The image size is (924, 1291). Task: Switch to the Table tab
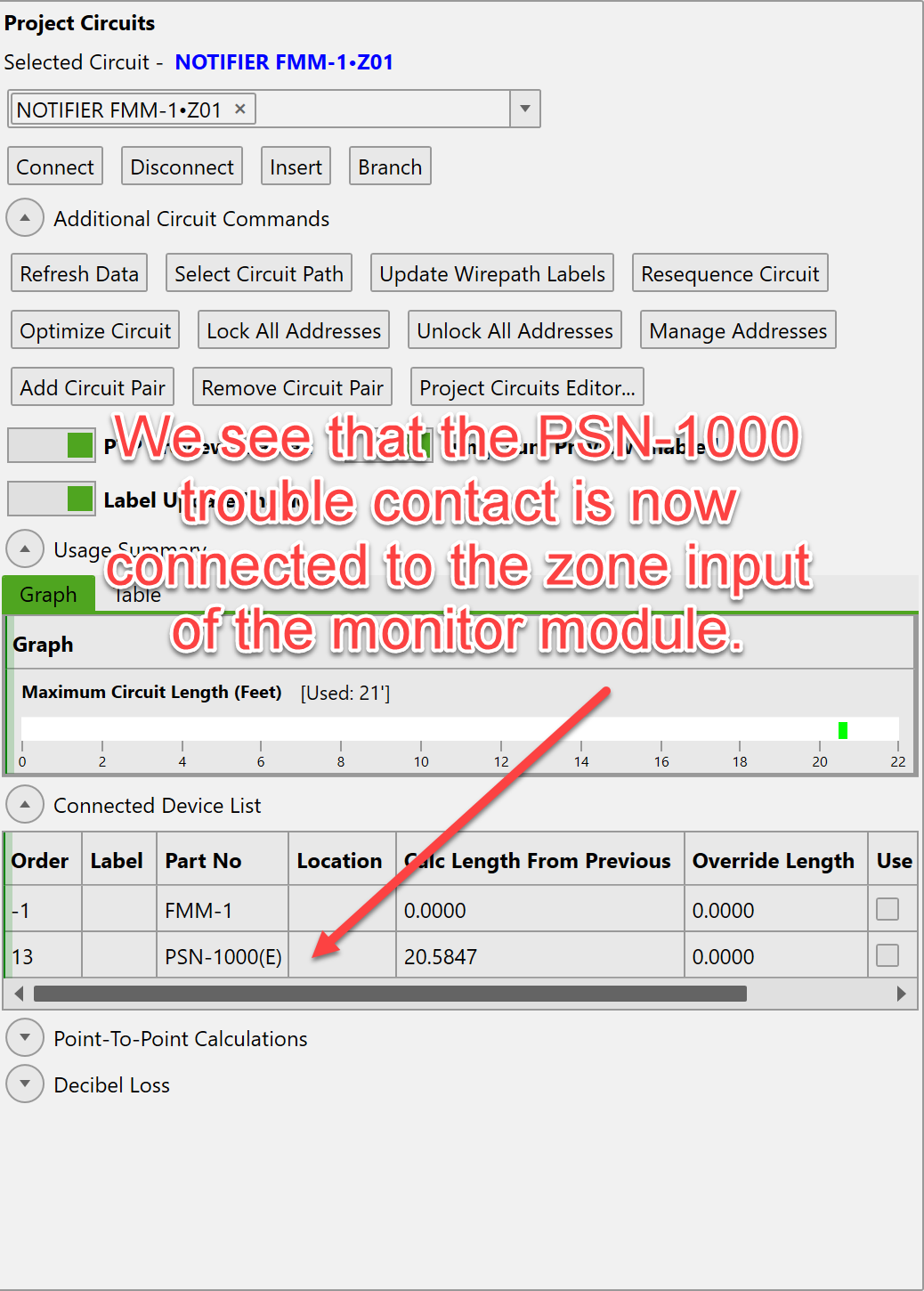click(138, 595)
